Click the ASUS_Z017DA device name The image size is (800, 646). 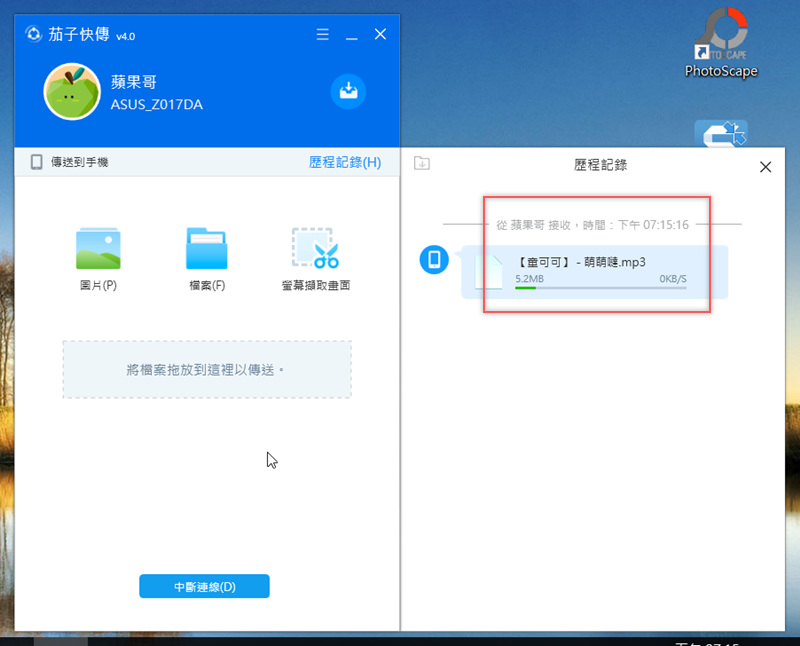(x=157, y=105)
